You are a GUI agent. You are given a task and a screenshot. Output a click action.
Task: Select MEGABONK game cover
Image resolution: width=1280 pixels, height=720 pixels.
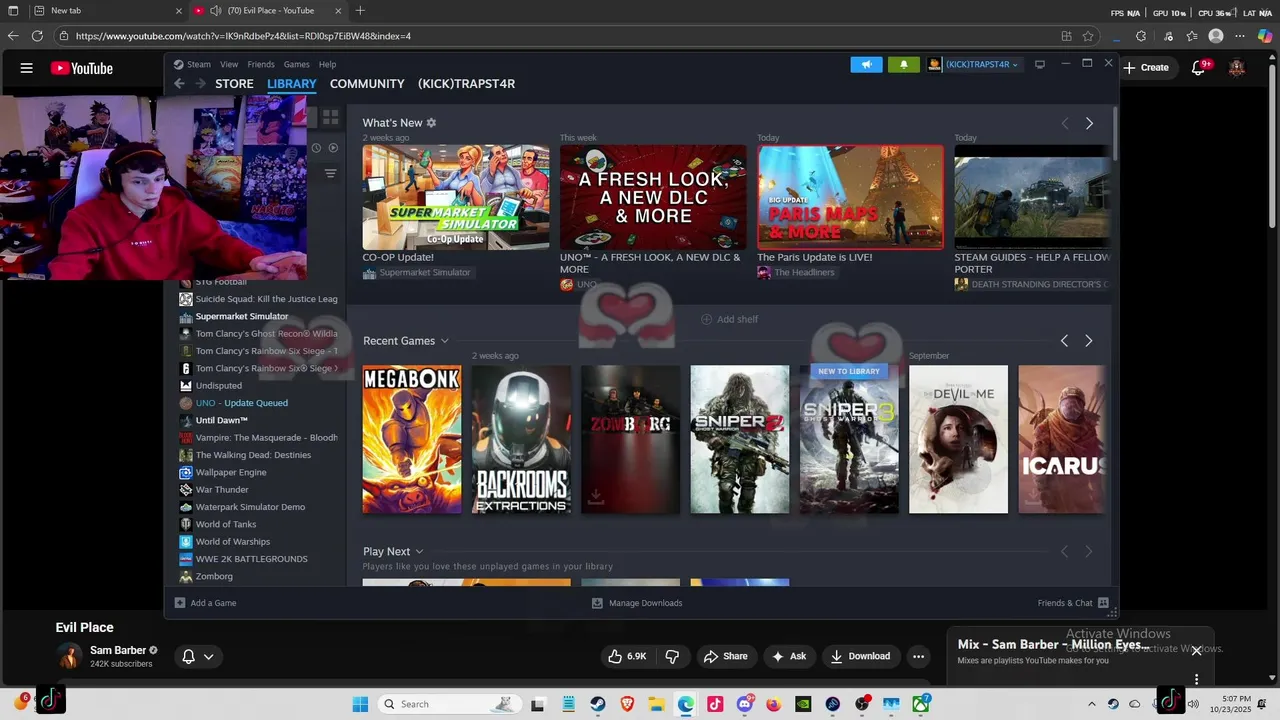click(412, 439)
